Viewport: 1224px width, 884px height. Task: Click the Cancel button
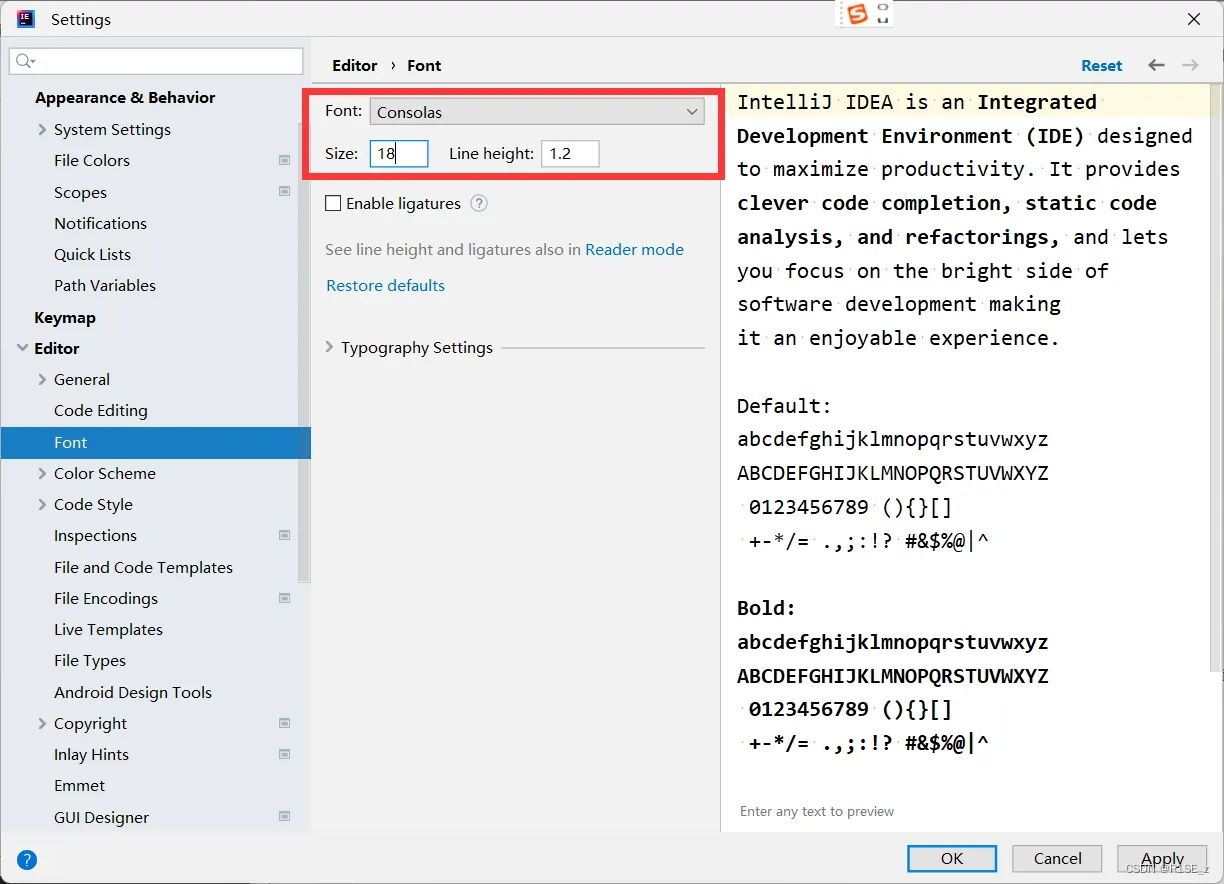tap(1057, 858)
